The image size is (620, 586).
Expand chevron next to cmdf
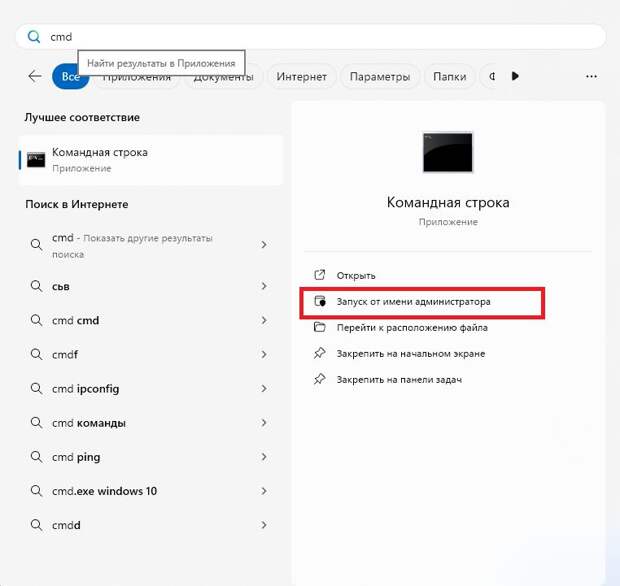(264, 354)
